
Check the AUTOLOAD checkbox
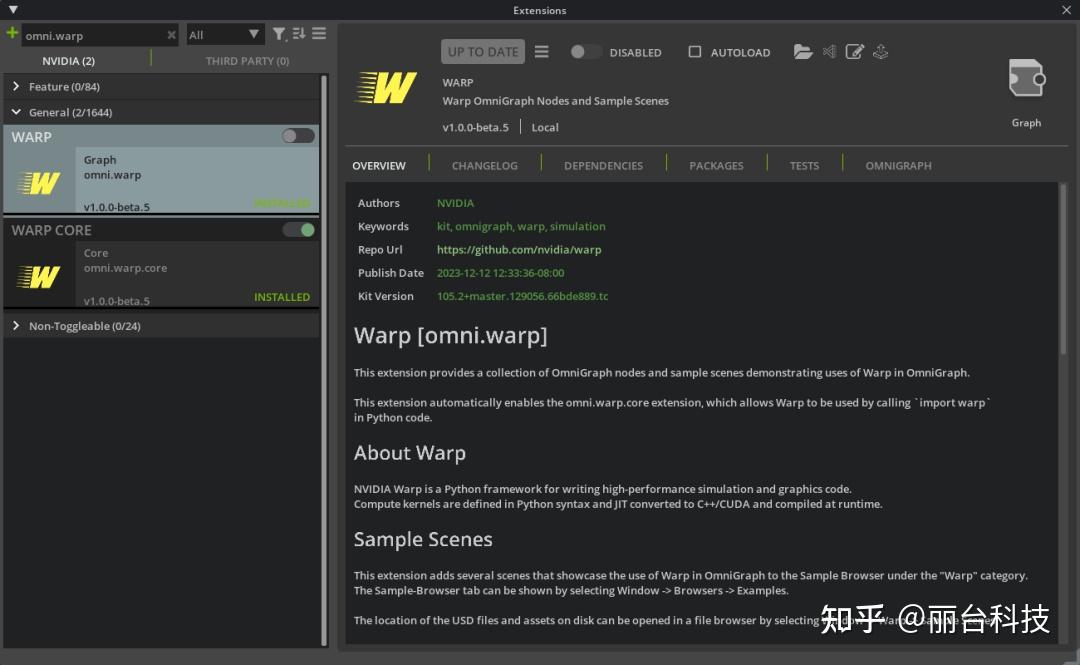pos(695,51)
